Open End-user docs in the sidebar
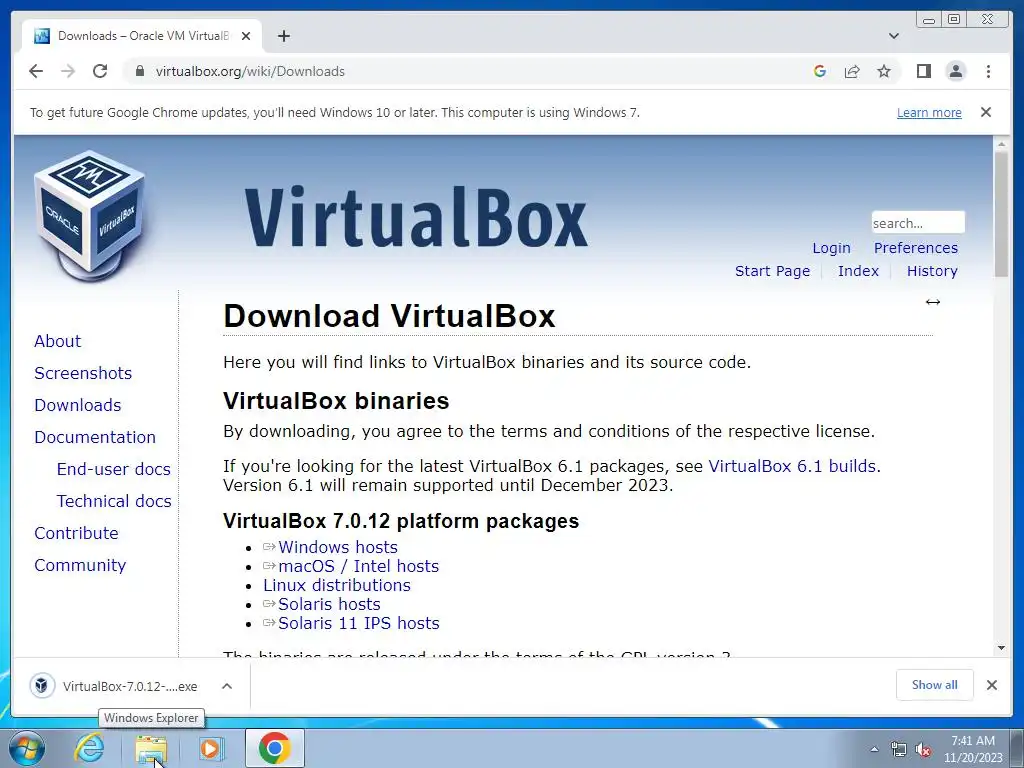Screen dimensions: 1024x768 pyautogui.click(x=114, y=469)
